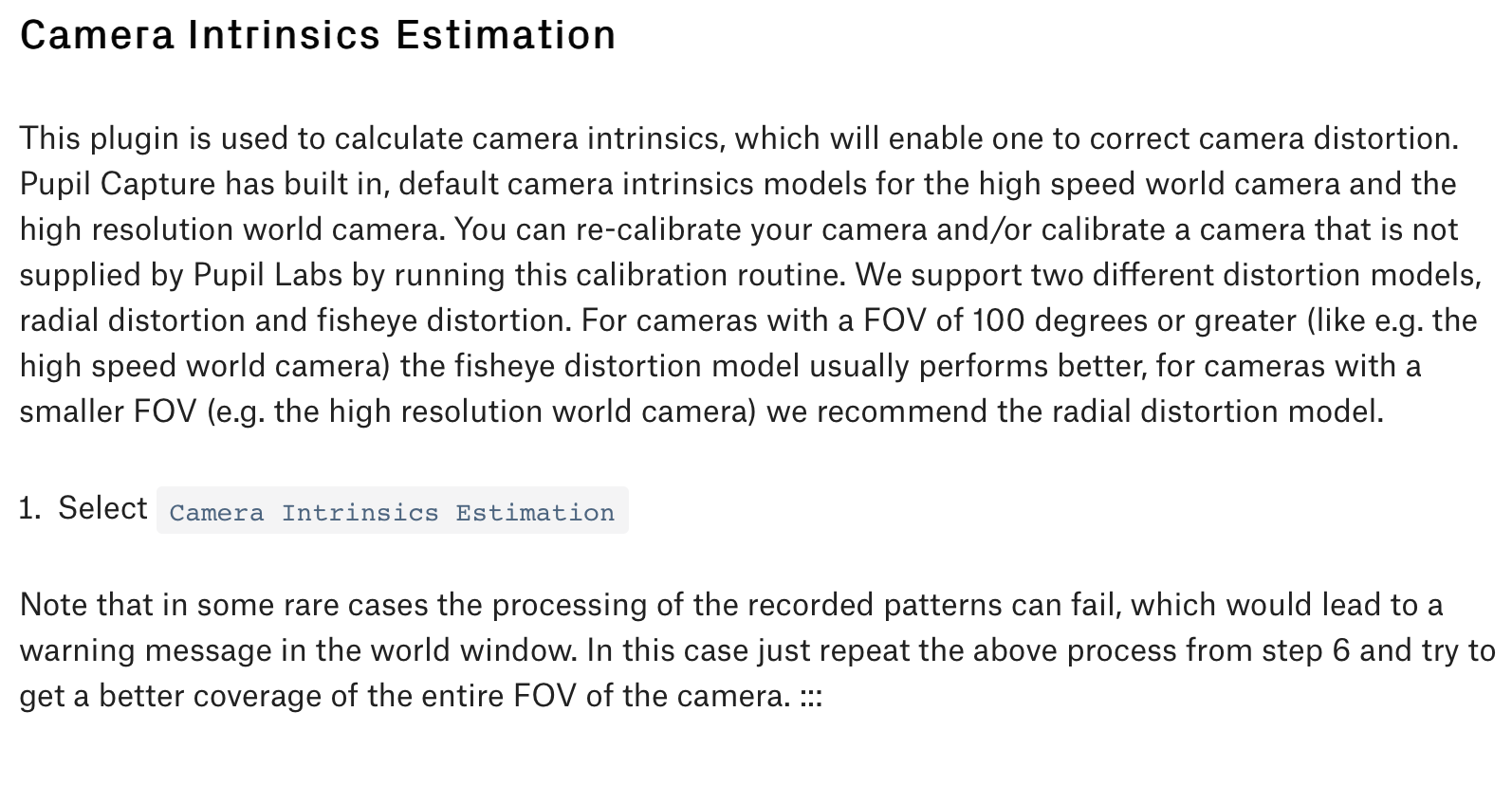Click the phrase supplied by in the paragraph

point(102,275)
